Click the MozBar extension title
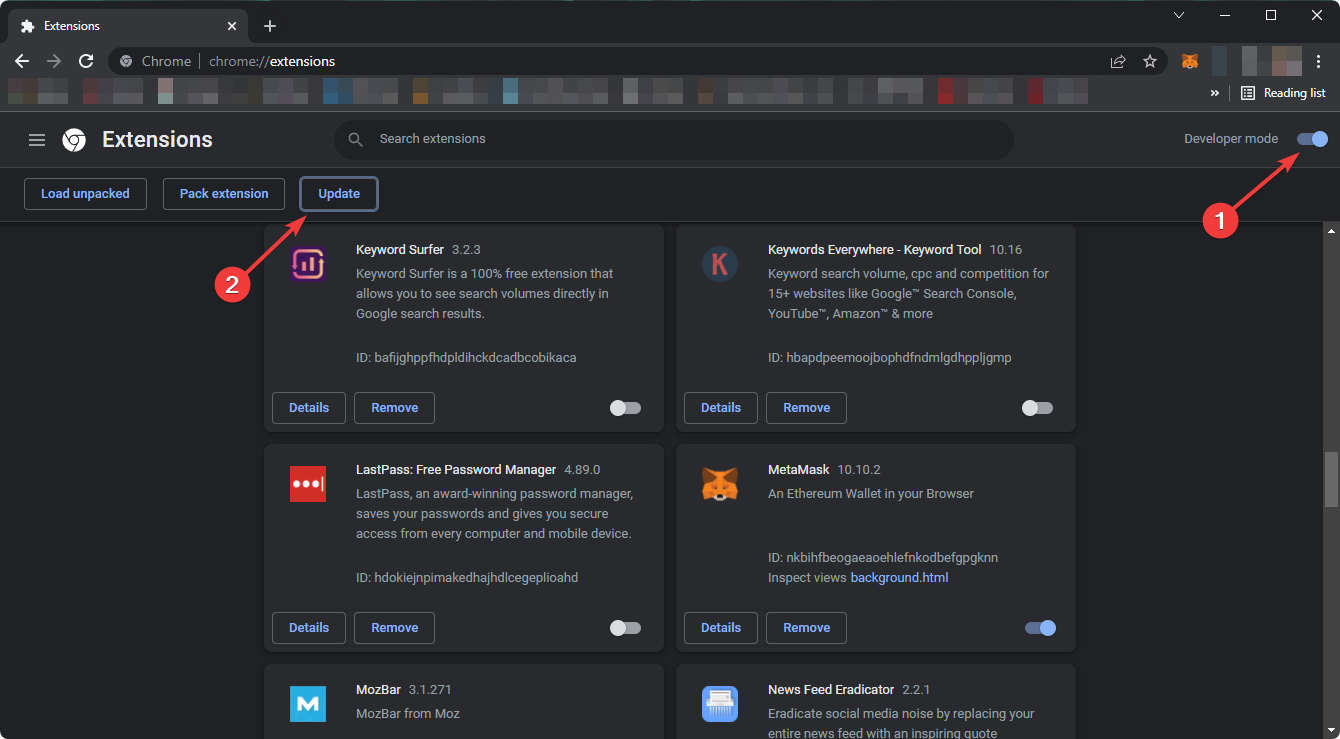Image resolution: width=1340 pixels, height=739 pixels. (x=378, y=690)
